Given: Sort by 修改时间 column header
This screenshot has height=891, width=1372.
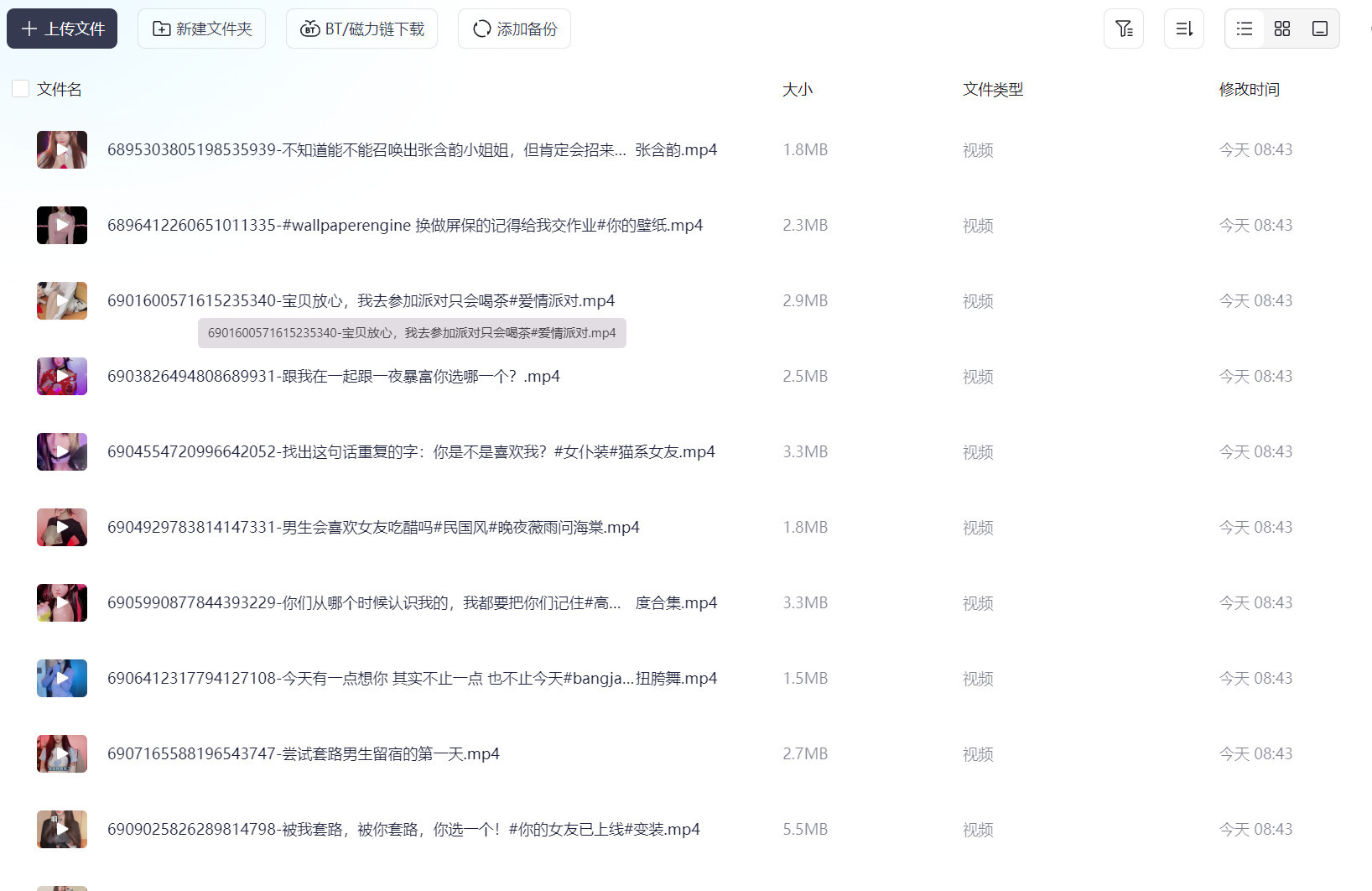Looking at the screenshot, I should pos(1250,89).
